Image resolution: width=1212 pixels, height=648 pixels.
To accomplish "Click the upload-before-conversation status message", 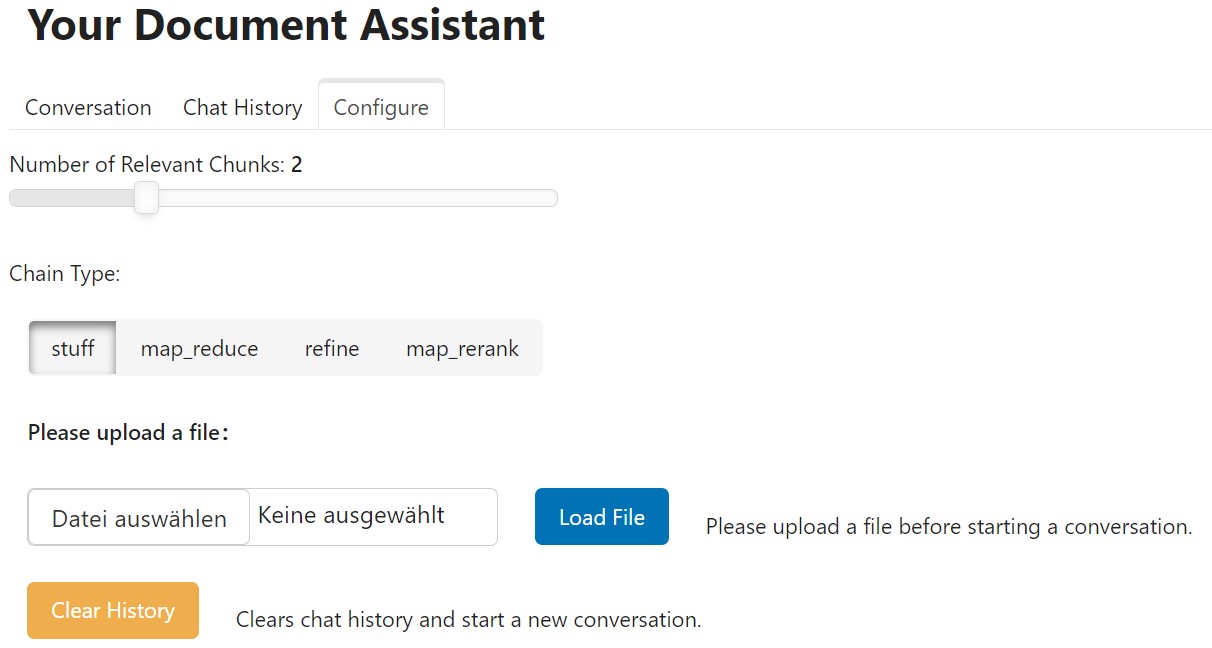I will tap(949, 526).
